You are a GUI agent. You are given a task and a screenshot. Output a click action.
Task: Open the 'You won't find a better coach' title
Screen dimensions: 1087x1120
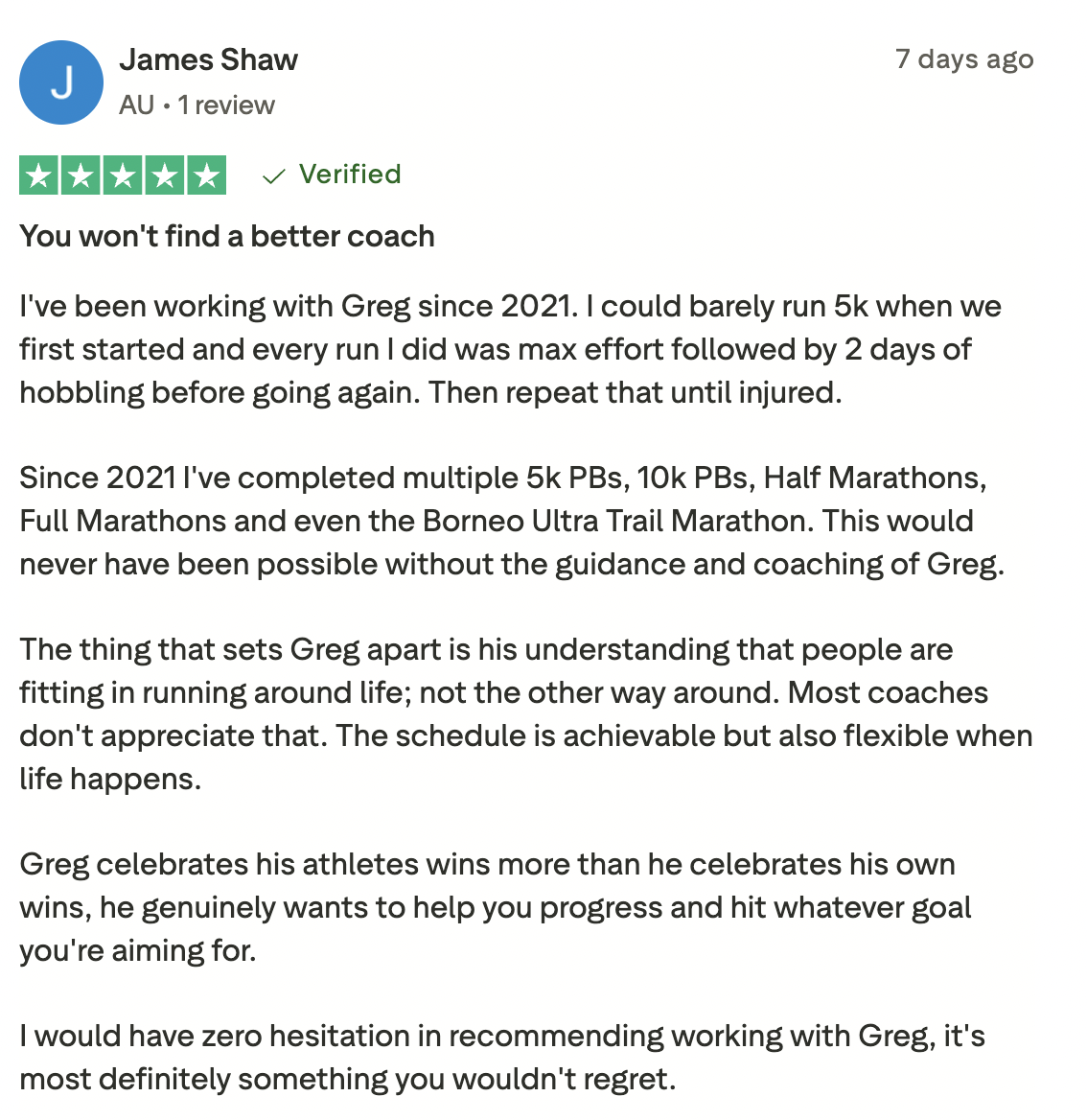(227, 237)
